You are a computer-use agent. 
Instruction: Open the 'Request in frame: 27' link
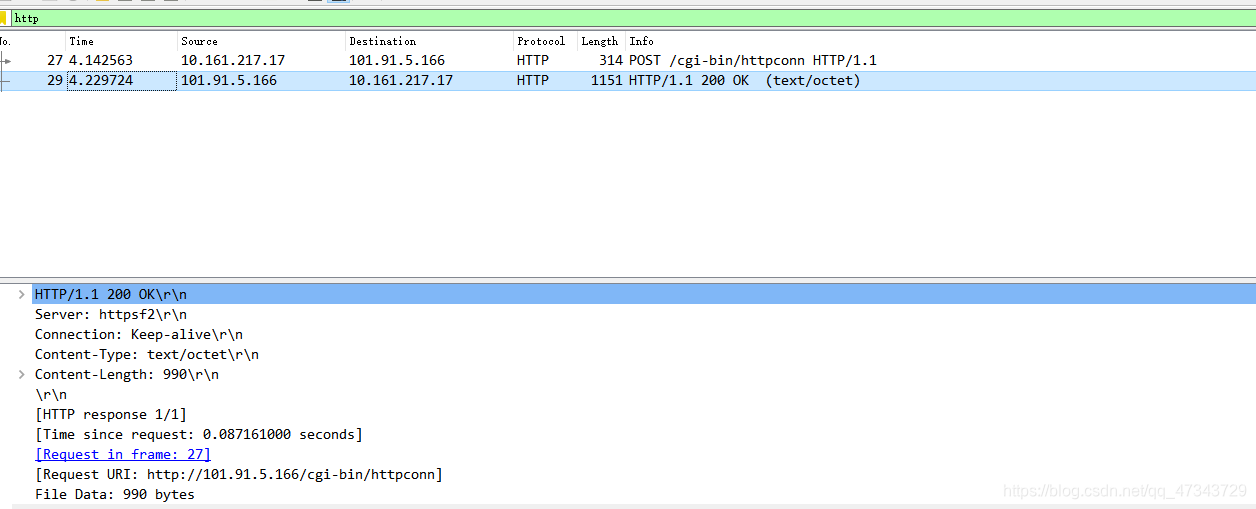(122, 454)
